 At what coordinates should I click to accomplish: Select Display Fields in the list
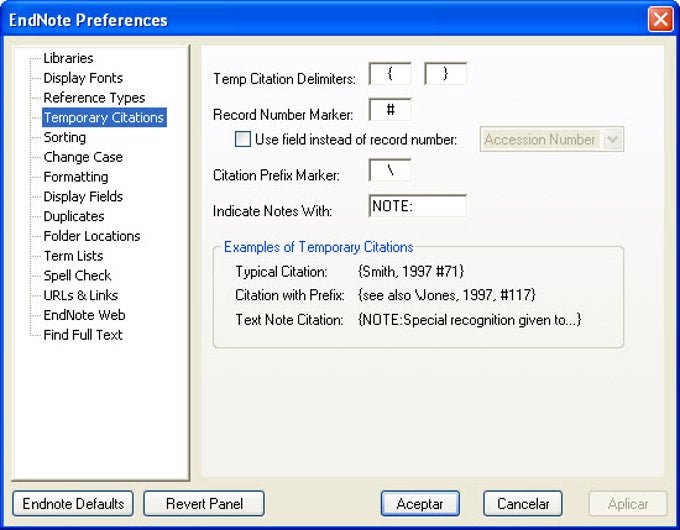click(x=83, y=196)
